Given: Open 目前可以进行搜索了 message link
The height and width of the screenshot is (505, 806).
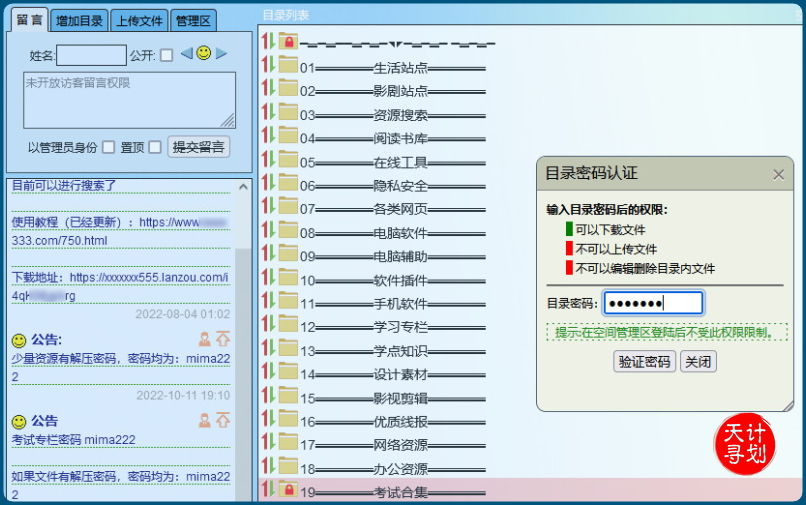Looking at the screenshot, I should click(64, 185).
